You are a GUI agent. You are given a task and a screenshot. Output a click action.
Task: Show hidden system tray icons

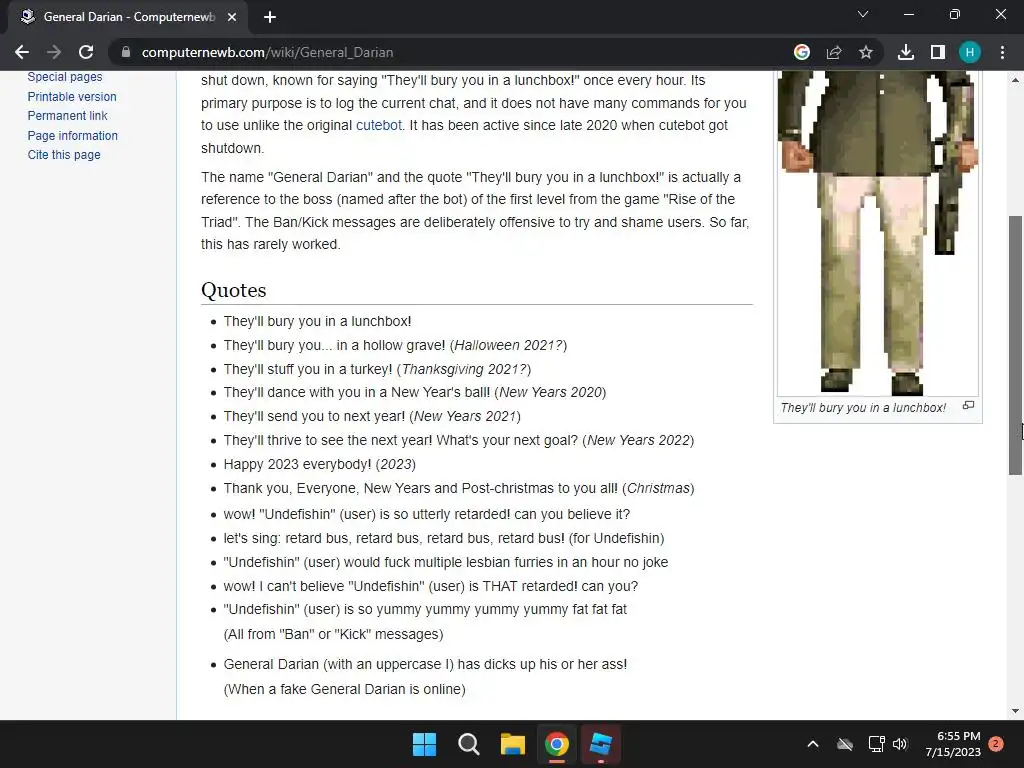(813, 744)
